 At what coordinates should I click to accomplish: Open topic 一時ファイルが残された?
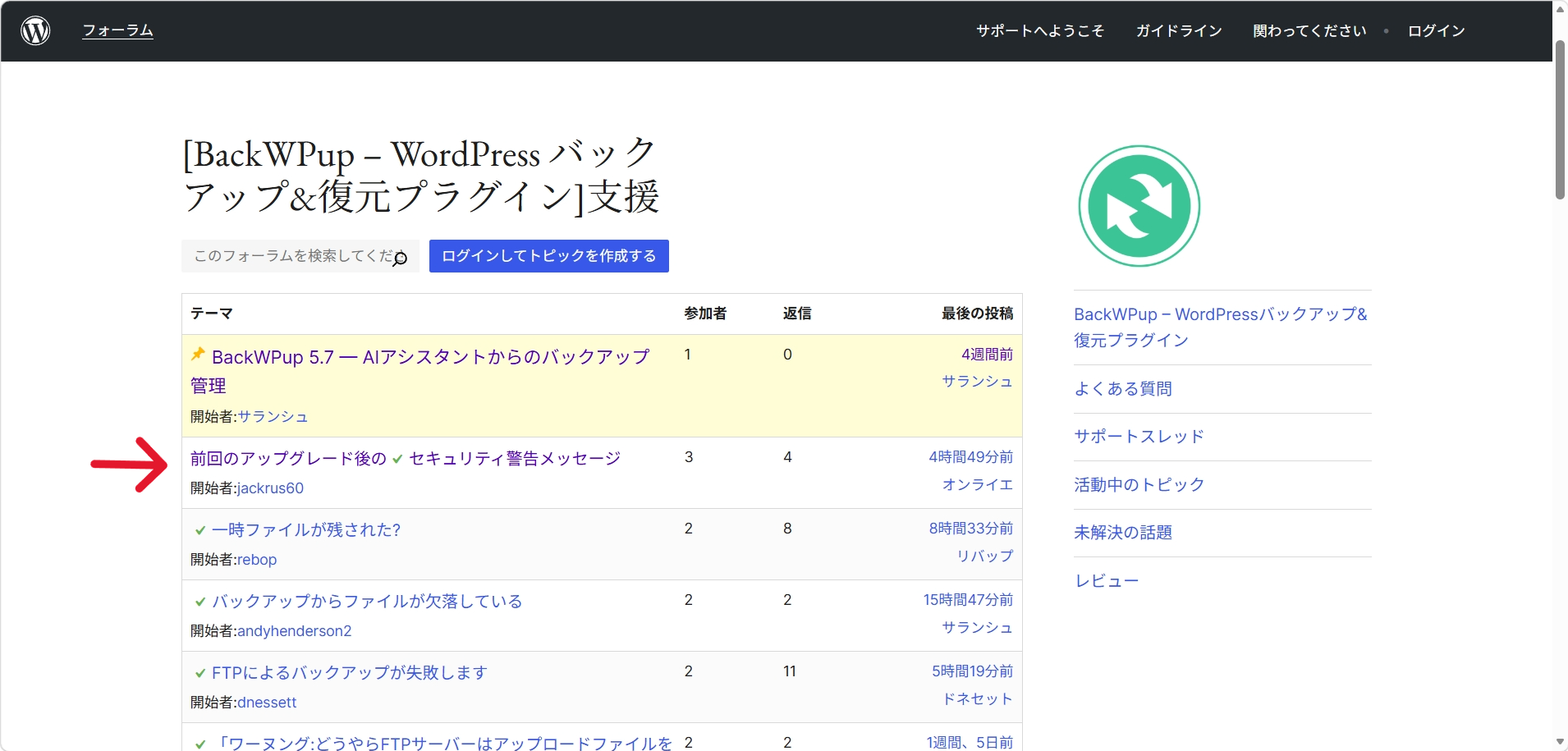coord(306,529)
